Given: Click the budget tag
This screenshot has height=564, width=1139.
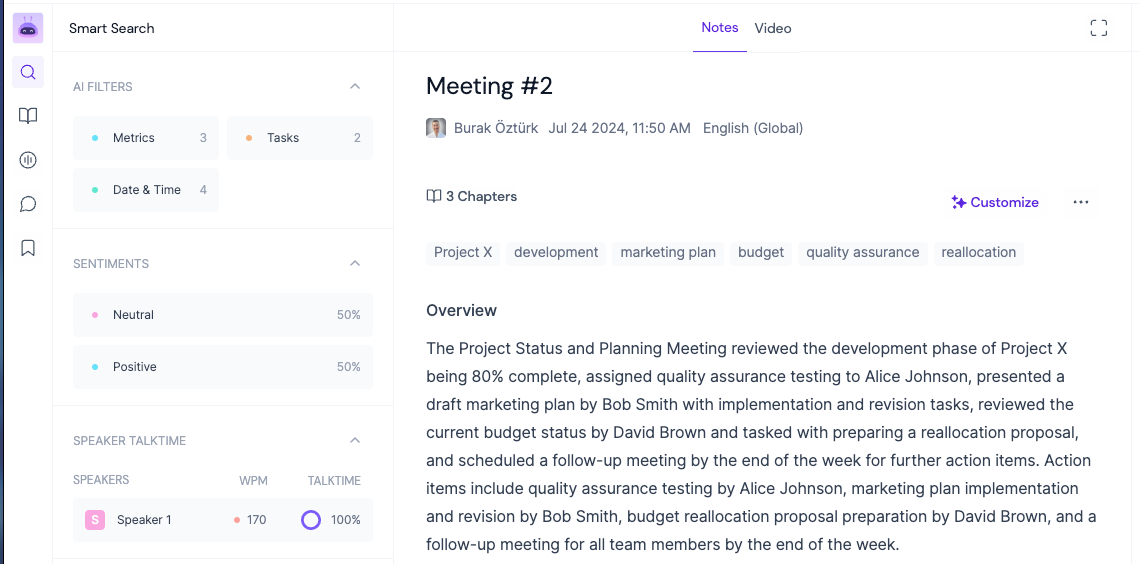Looking at the screenshot, I should pos(761,253).
